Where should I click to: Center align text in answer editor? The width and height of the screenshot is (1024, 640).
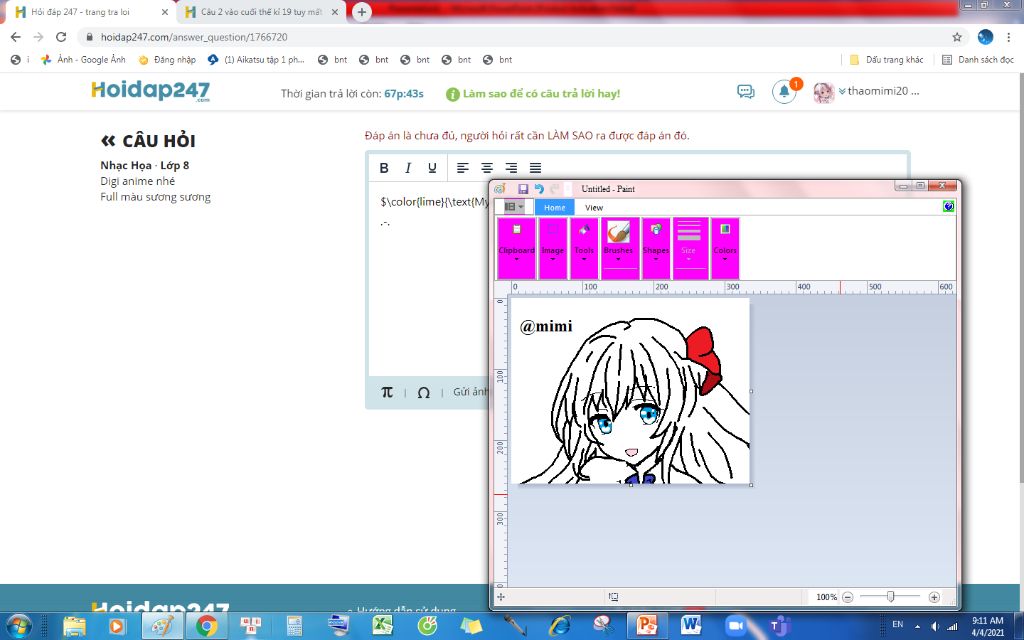pos(487,168)
